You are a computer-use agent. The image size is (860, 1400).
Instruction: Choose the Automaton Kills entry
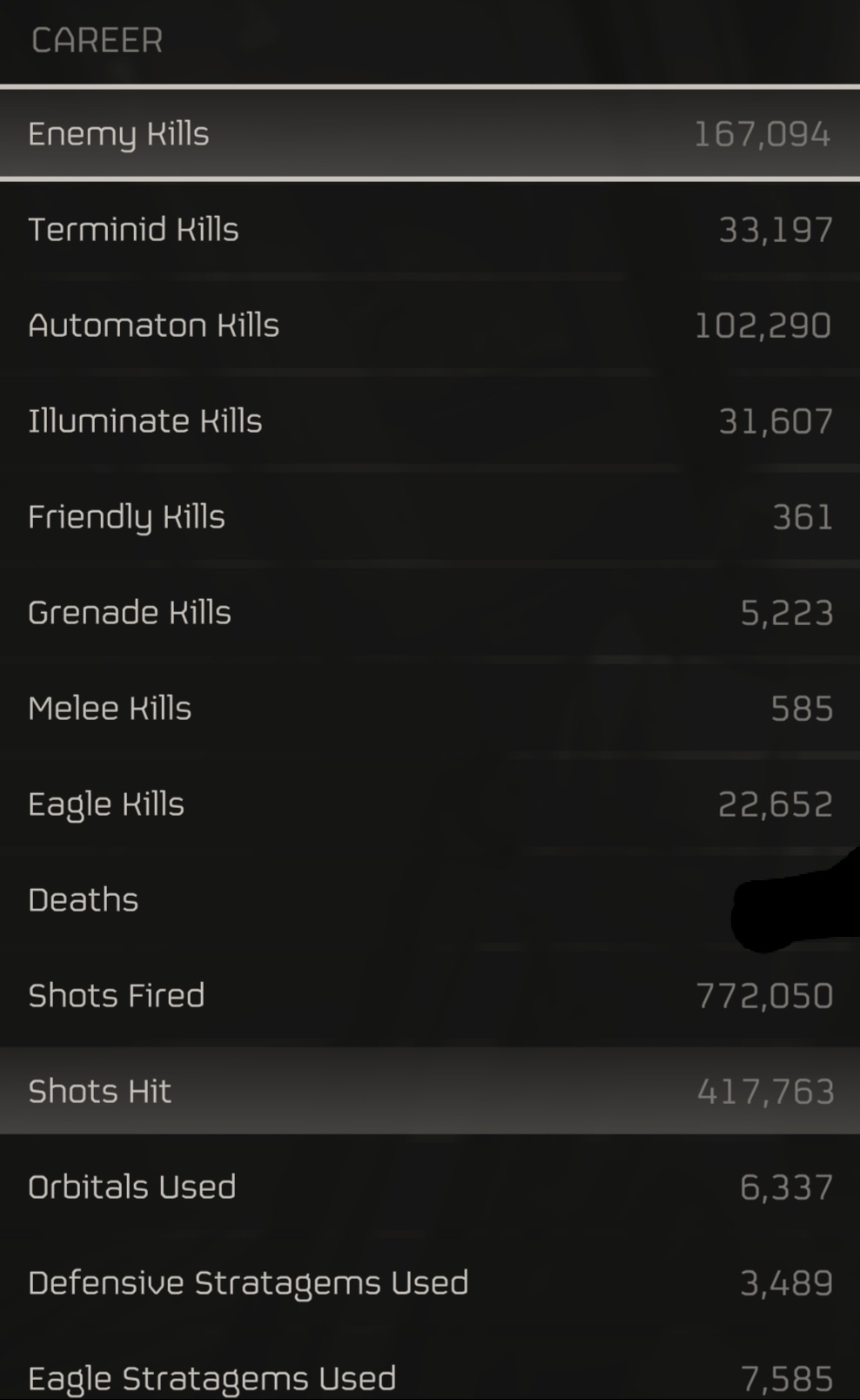click(430, 325)
